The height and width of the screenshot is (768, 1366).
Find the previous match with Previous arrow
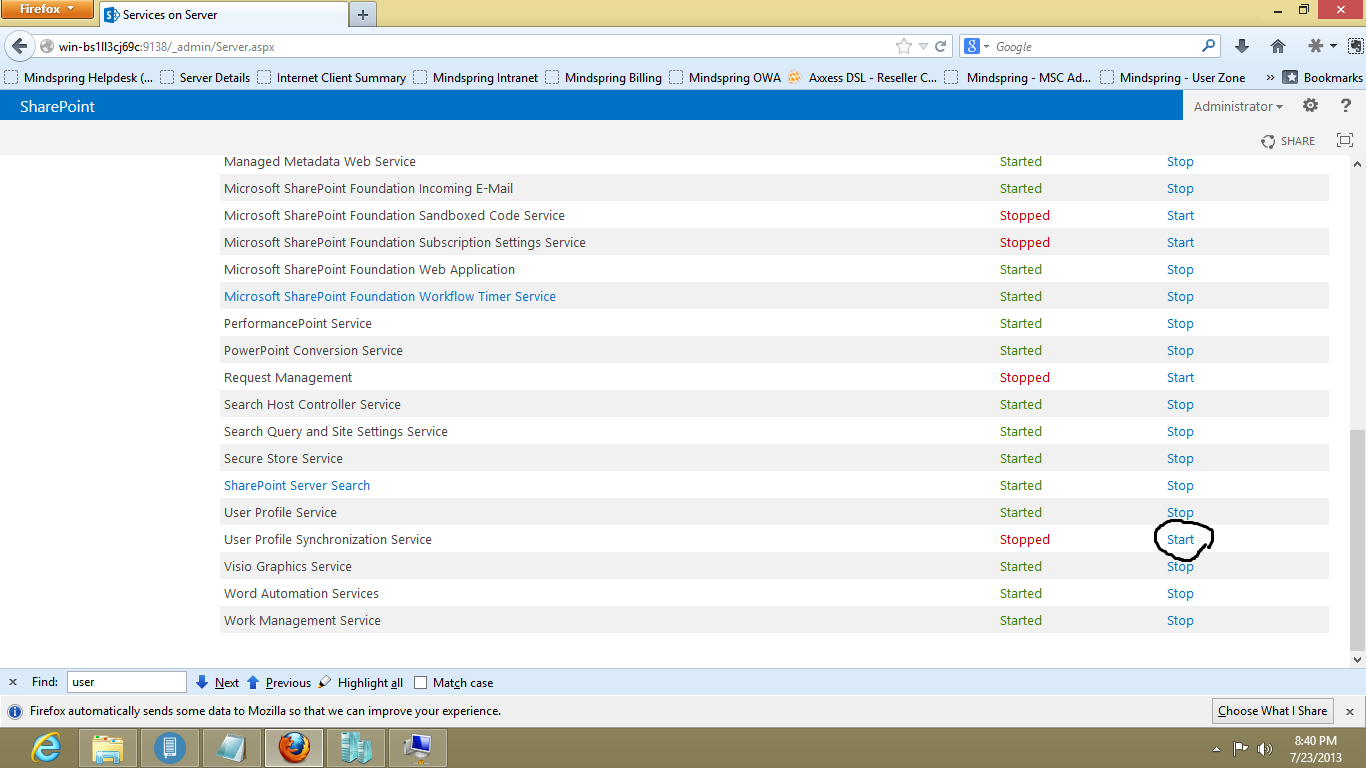tap(278, 682)
